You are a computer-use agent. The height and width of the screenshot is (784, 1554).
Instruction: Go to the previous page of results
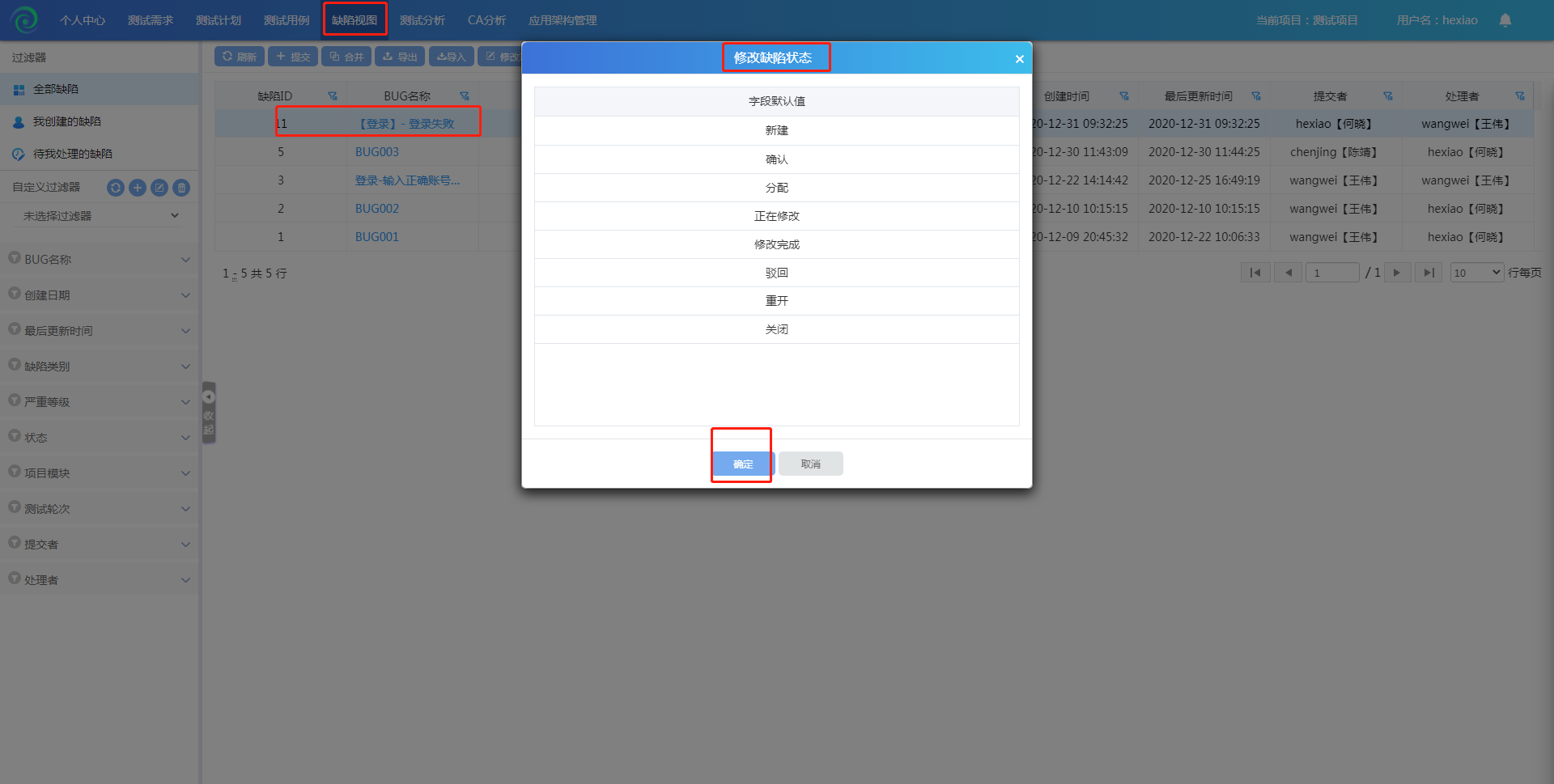1288,273
